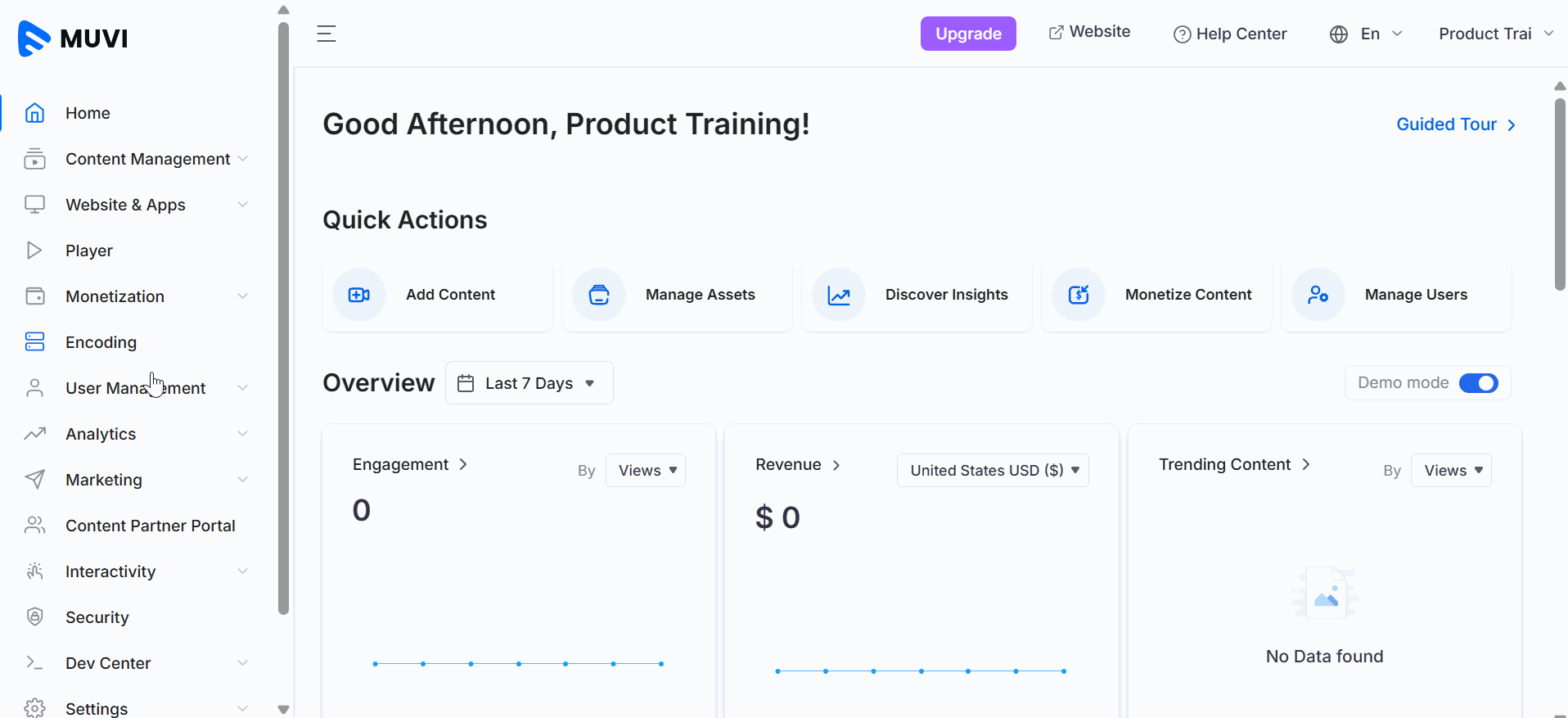Click the Security shield icon

(x=34, y=617)
